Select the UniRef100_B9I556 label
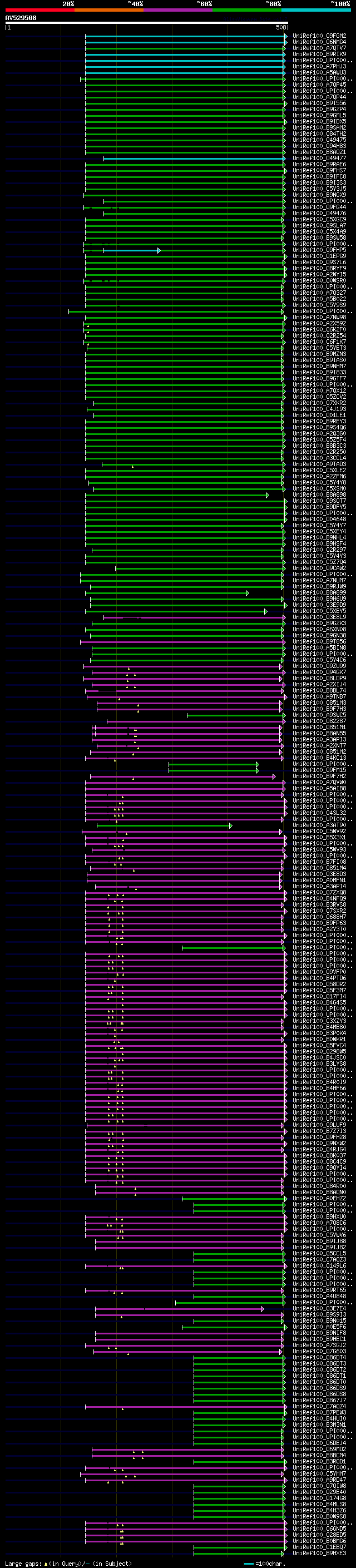Image resolution: width=356 pixels, height=1568 pixels. tap(319, 103)
